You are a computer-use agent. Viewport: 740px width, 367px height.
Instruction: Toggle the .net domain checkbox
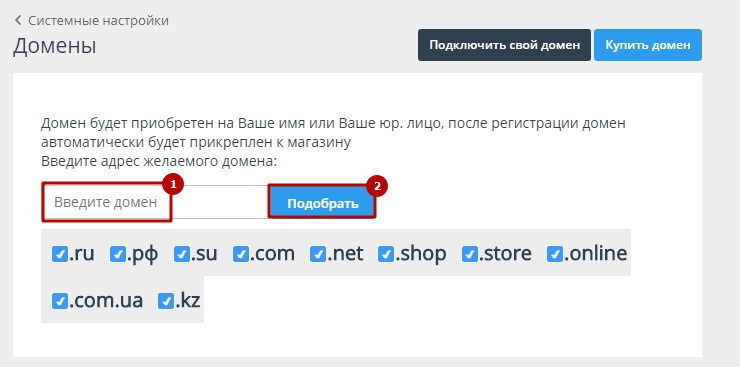318,254
